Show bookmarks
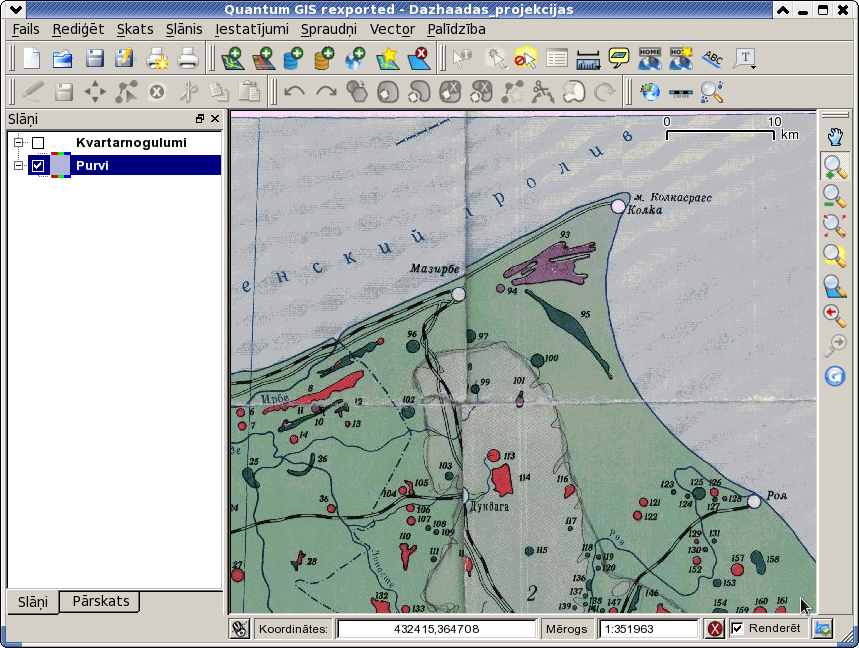The width and height of the screenshot is (859, 648). tap(650, 58)
